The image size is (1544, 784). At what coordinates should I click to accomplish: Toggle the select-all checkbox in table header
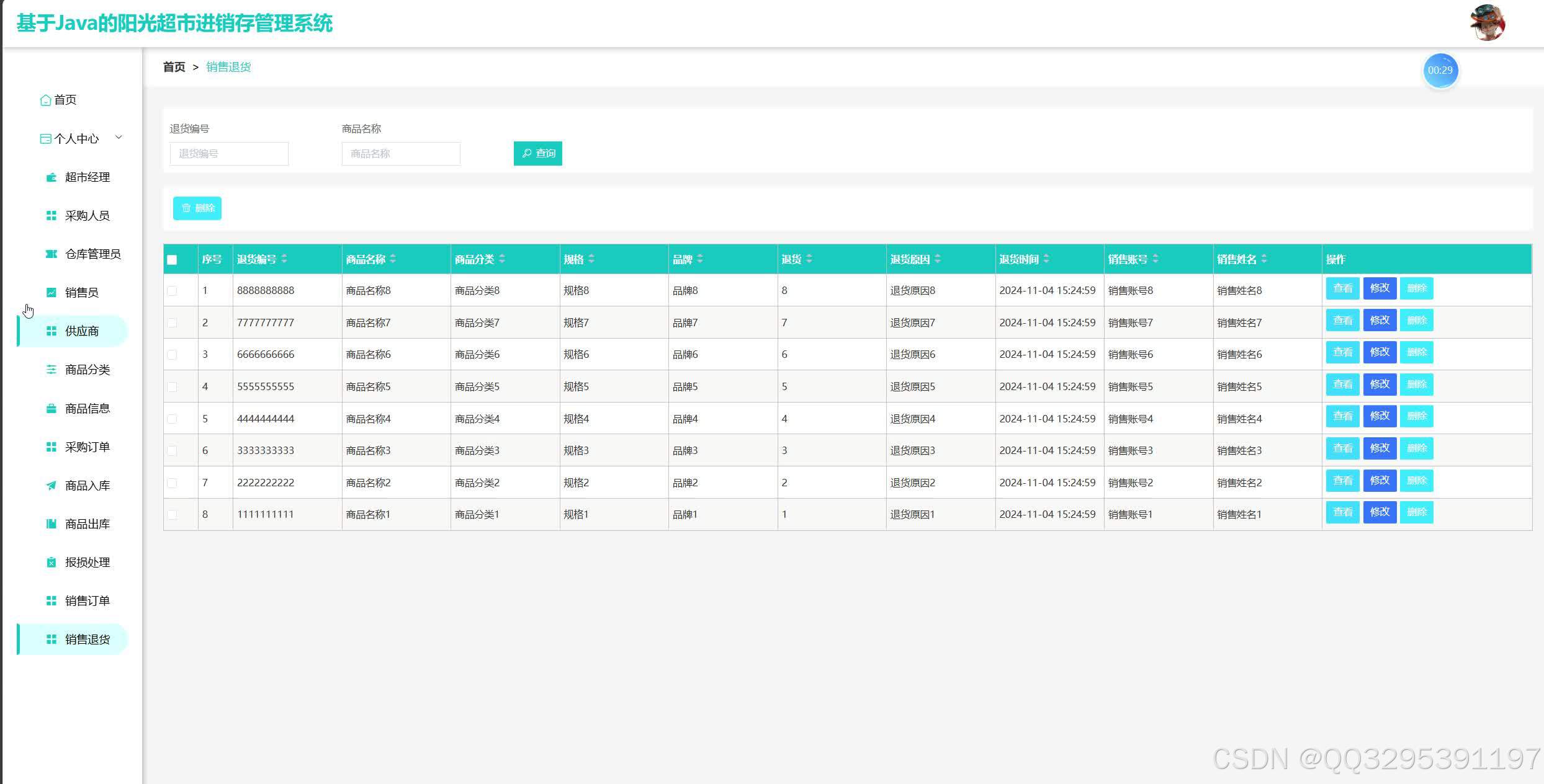(172, 260)
